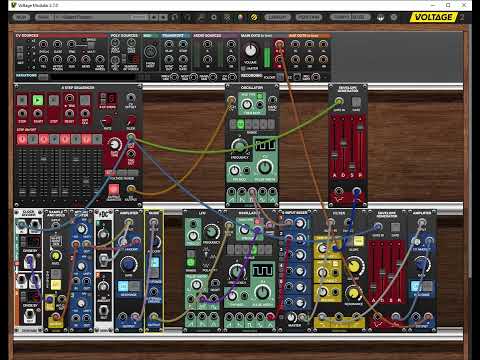The image size is (480, 360).
Task: Click the Main Outs Volume knob
Action: point(250,50)
